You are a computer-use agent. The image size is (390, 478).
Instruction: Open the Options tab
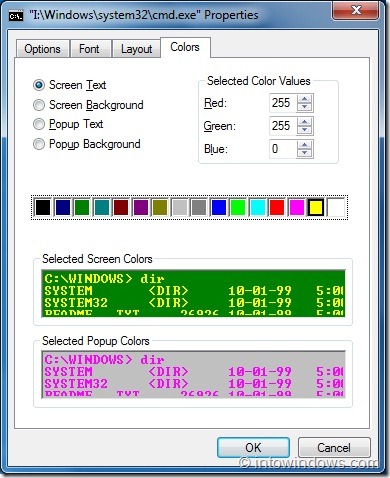(x=43, y=49)
